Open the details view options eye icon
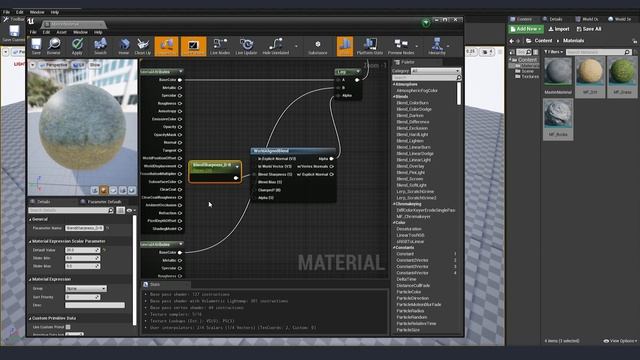 (x=131, y=210)
